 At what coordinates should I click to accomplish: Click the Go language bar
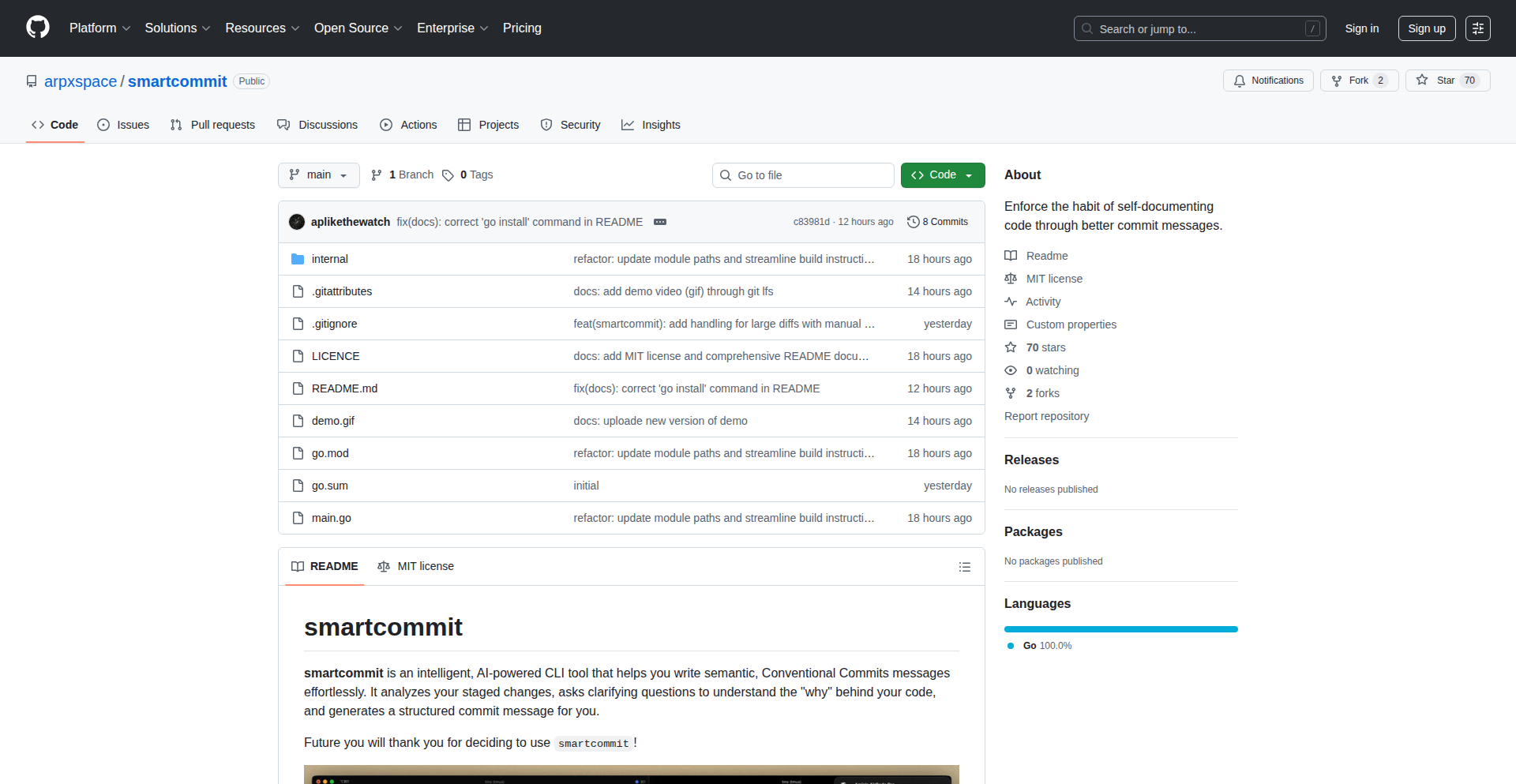coord(1120,629)
